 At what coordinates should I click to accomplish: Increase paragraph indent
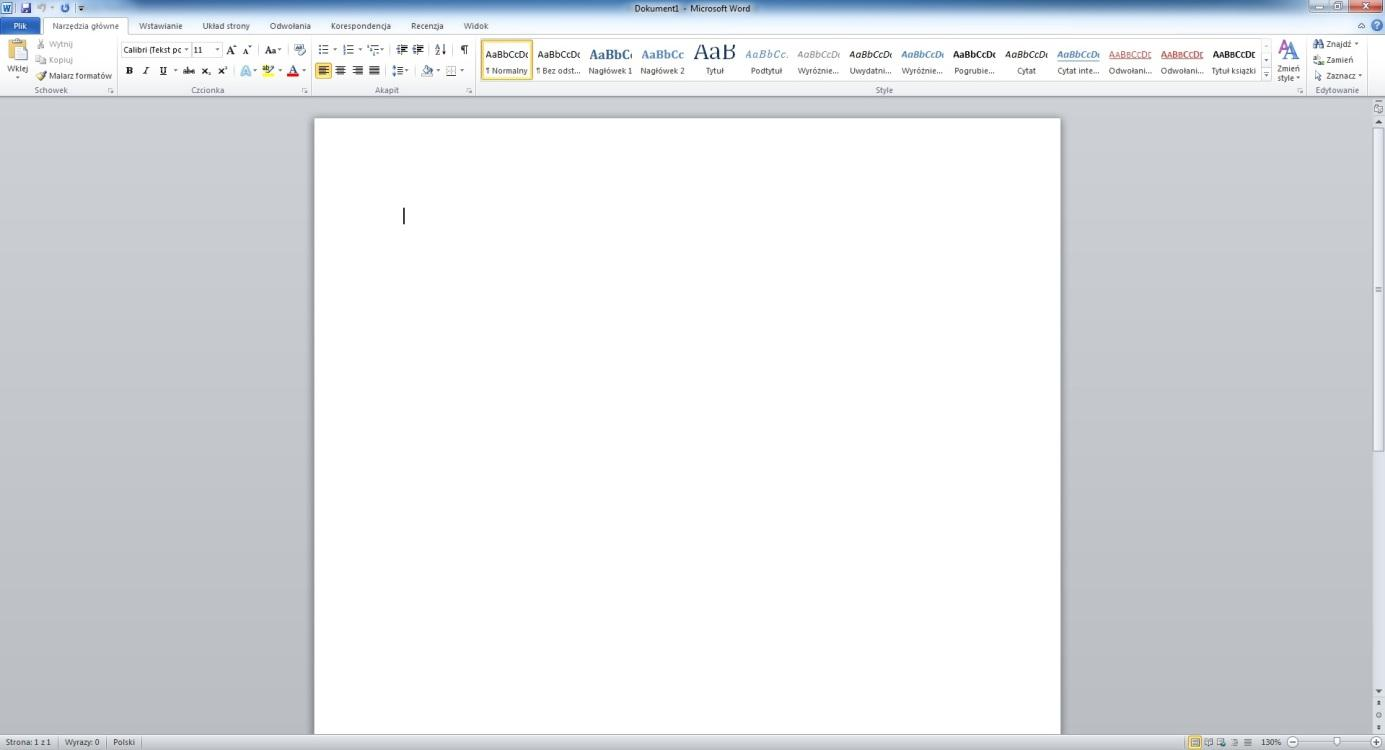[418, 50]
